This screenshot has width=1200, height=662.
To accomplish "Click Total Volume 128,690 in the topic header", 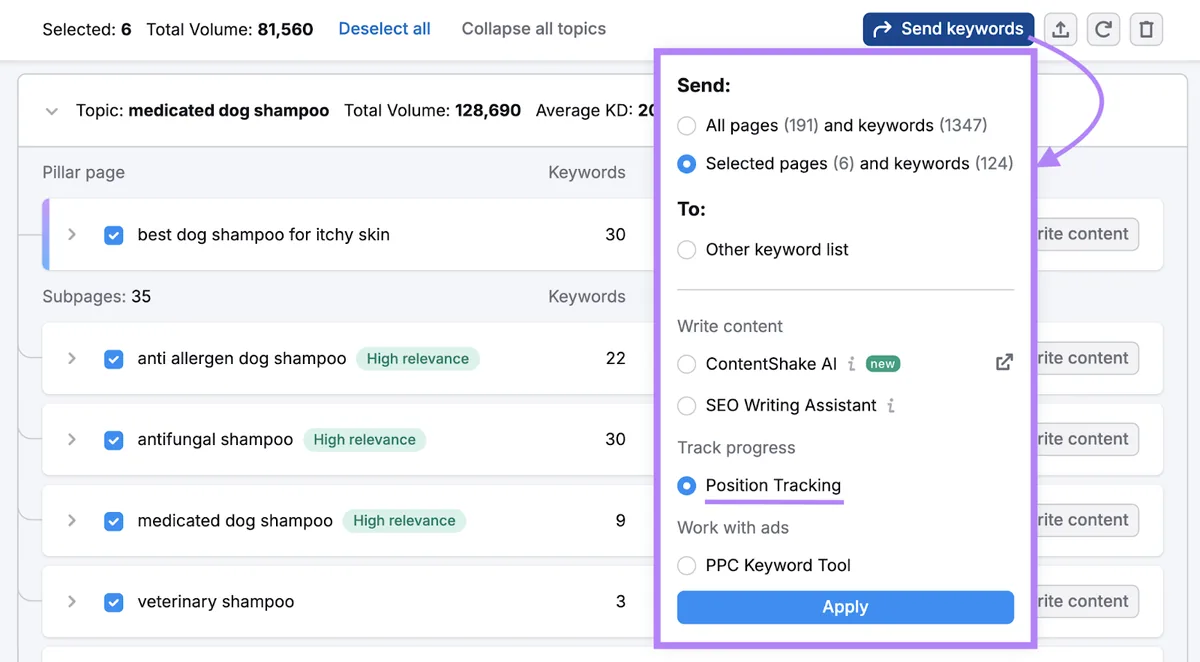I will click(432, 111).
